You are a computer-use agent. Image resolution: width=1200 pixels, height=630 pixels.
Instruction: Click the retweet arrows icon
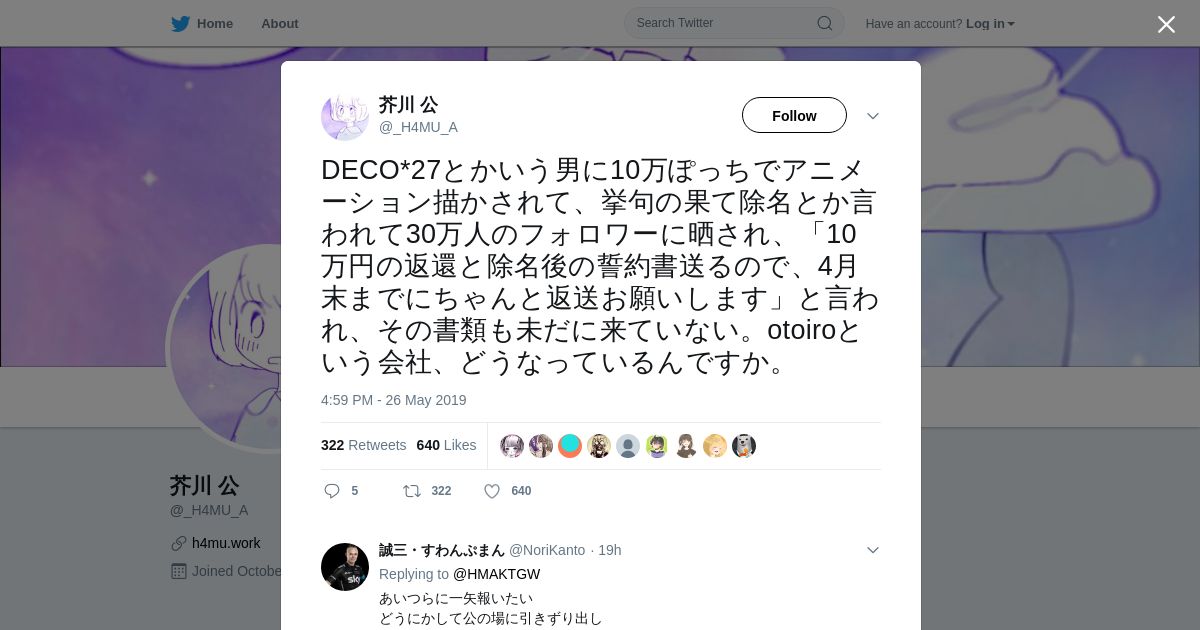point(412,491)
